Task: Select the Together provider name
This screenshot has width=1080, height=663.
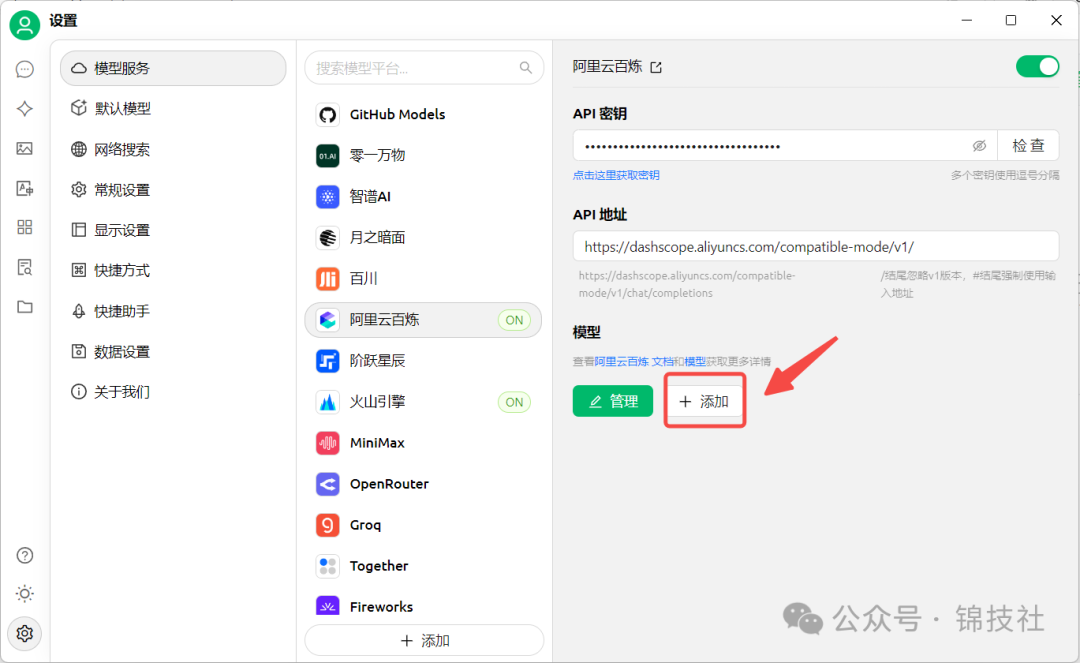Action: (x=379, y=566)
